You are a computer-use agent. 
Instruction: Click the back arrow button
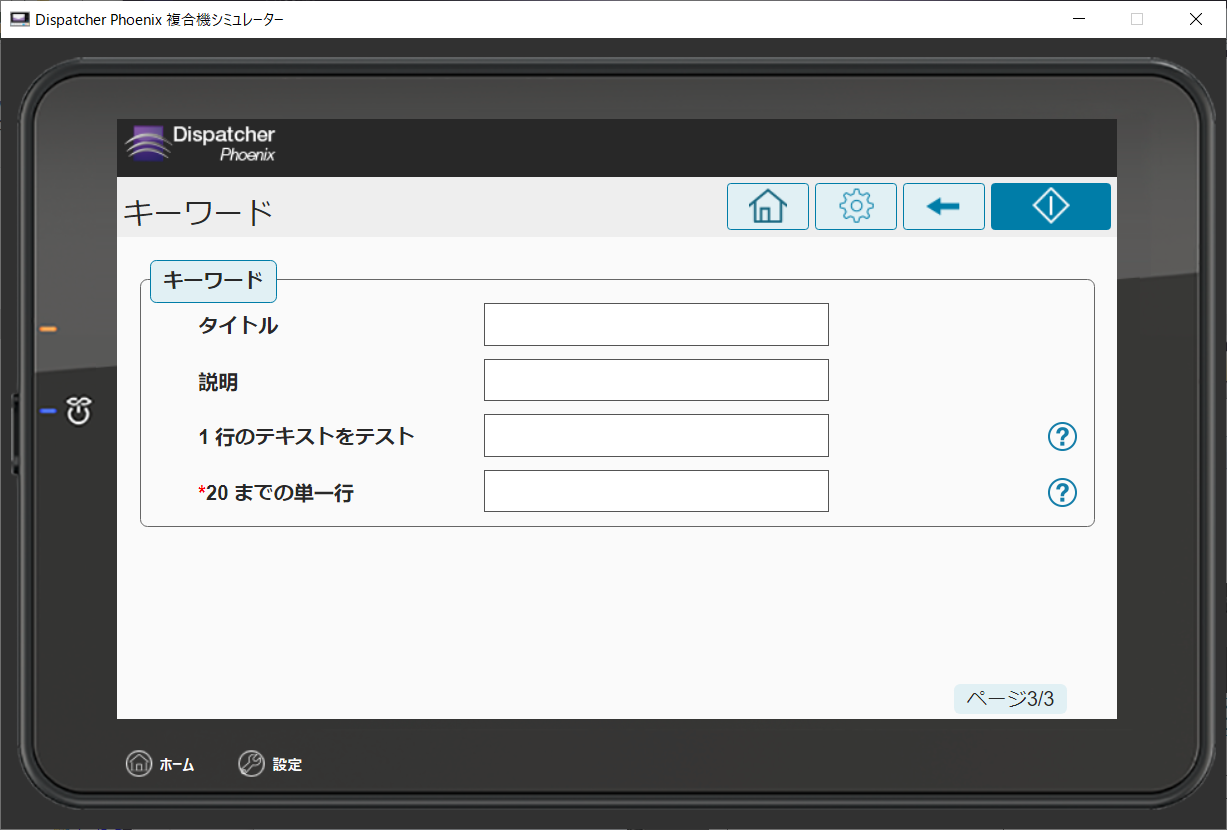pos(944,207)
